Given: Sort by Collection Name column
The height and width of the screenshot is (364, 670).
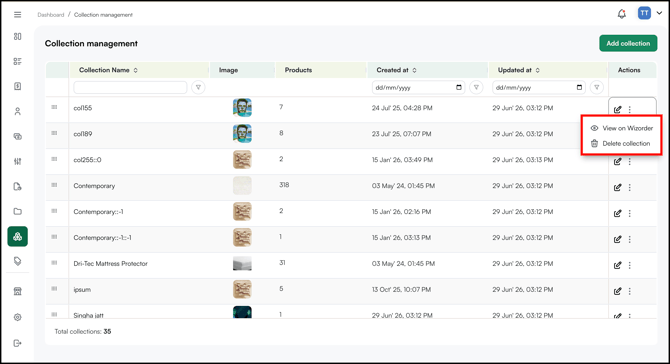Looking at the screenshot, I should (135, 70).
